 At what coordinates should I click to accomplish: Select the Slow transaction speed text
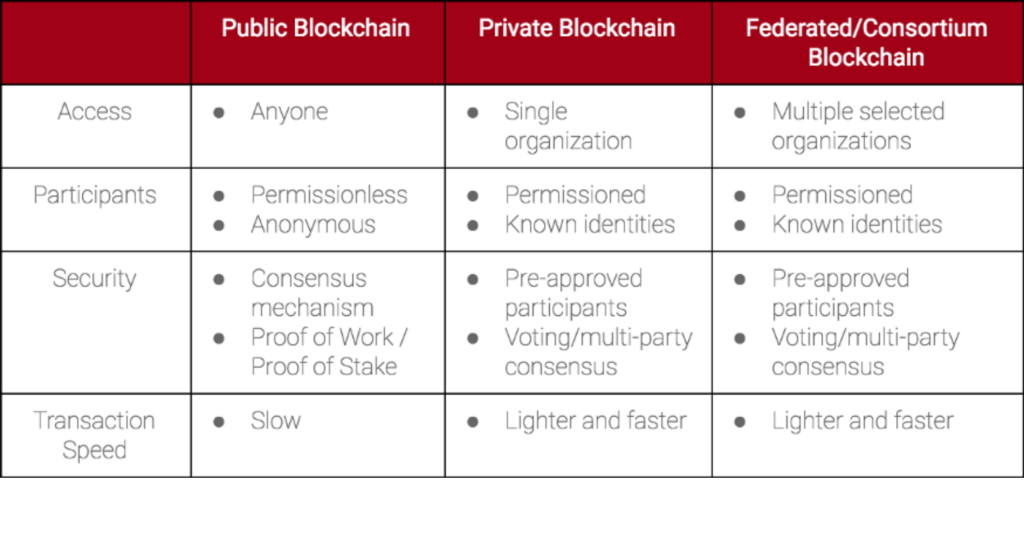(276, 421)
